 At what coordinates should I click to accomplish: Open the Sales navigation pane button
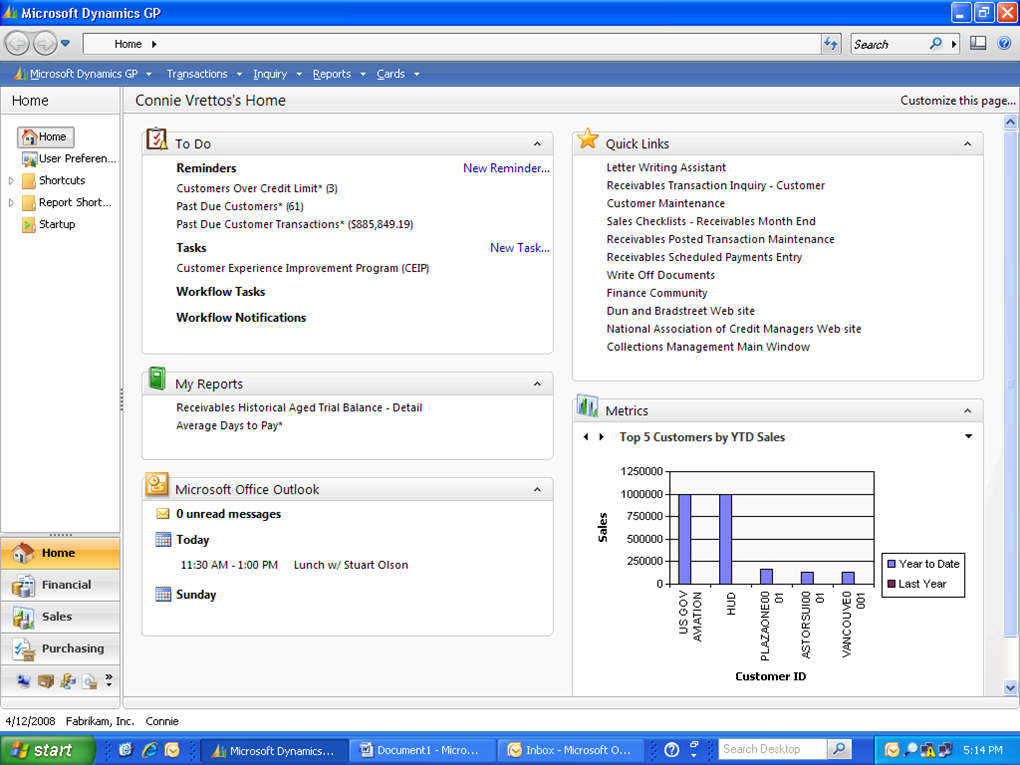click(60, 617)
